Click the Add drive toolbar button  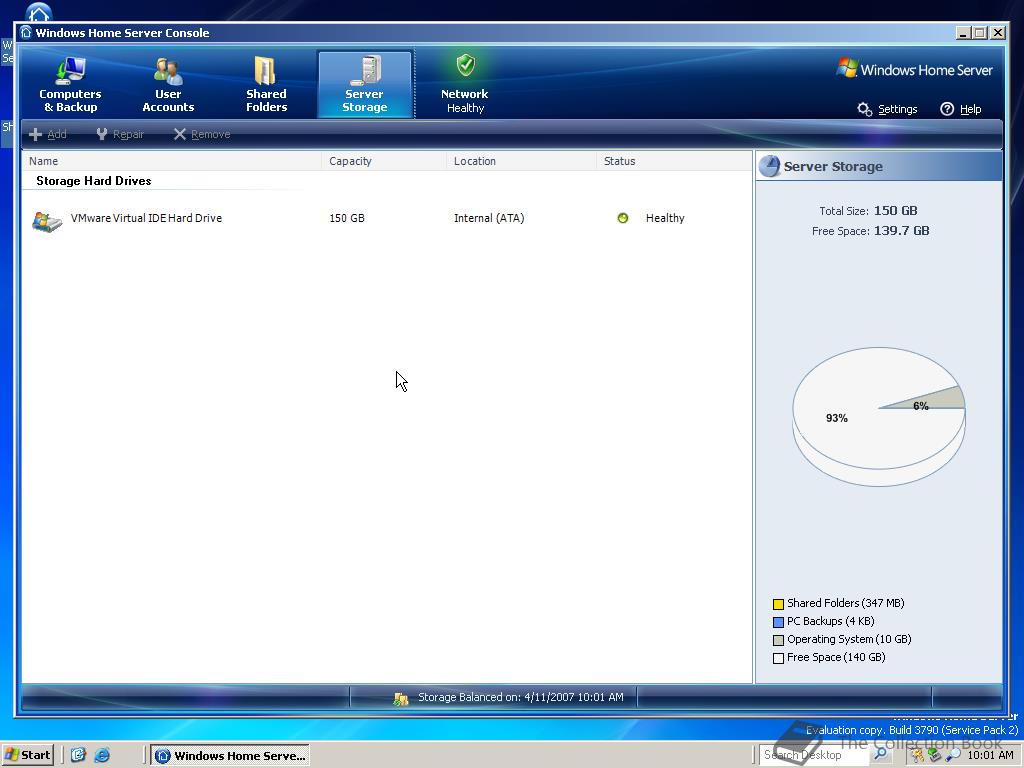coord(48,134)
